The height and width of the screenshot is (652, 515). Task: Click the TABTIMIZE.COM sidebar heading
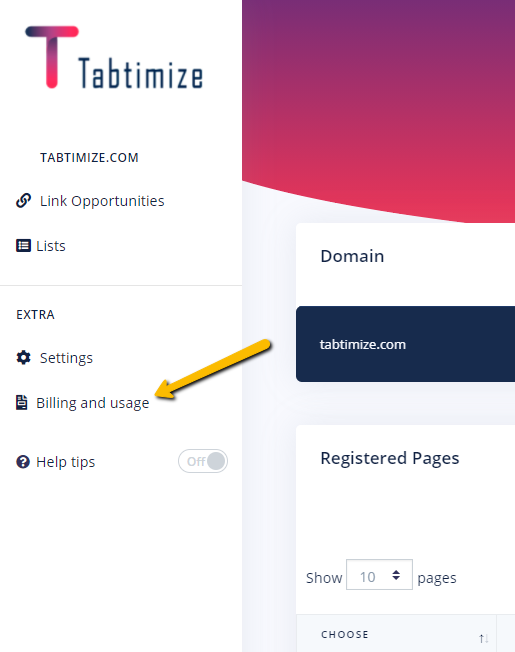pyautogui.click(x=89, y=158)
